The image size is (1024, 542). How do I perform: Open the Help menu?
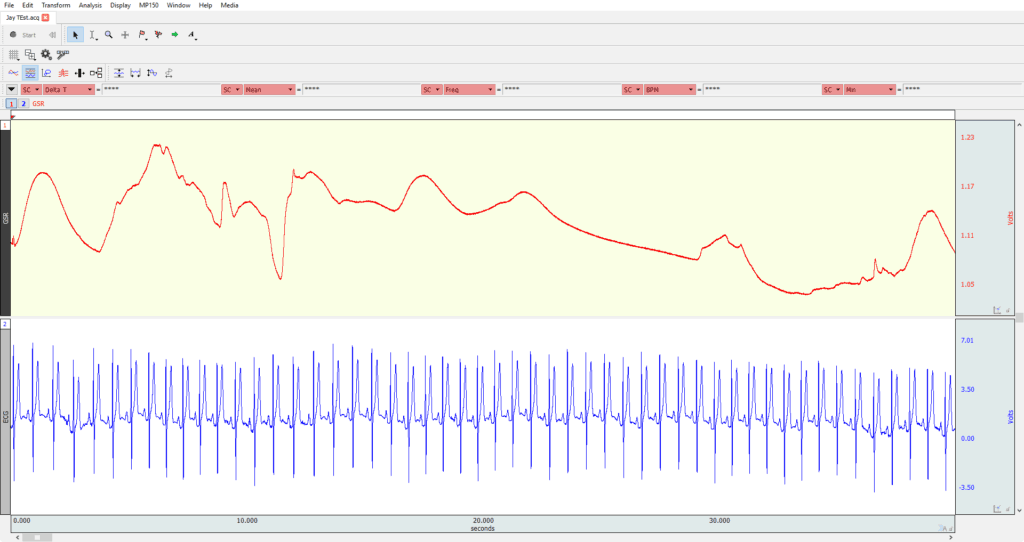click(205, 5)
